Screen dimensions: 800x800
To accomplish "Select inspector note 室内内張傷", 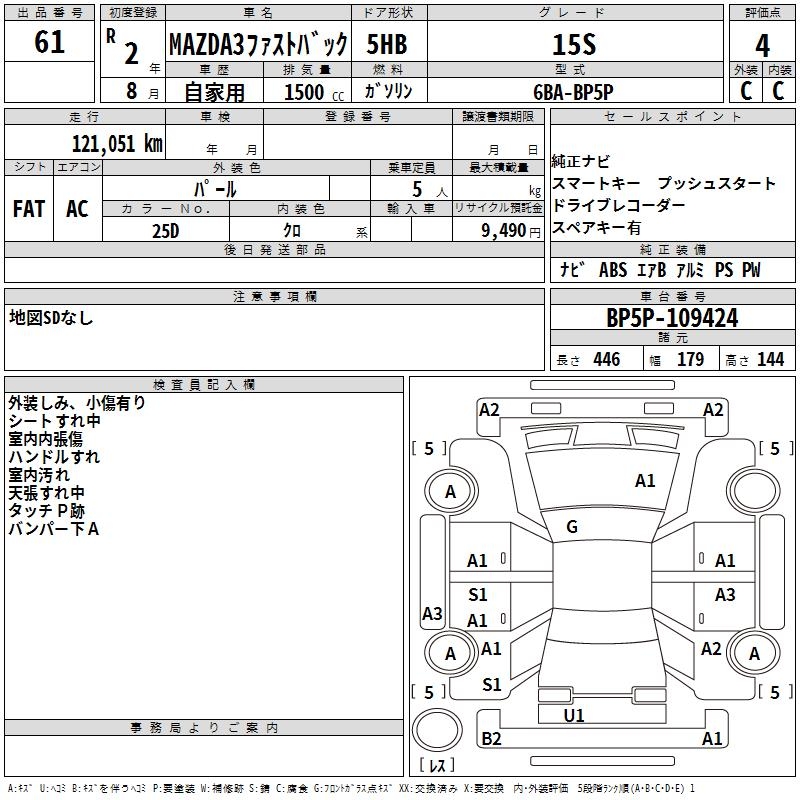I will [45, 439].
